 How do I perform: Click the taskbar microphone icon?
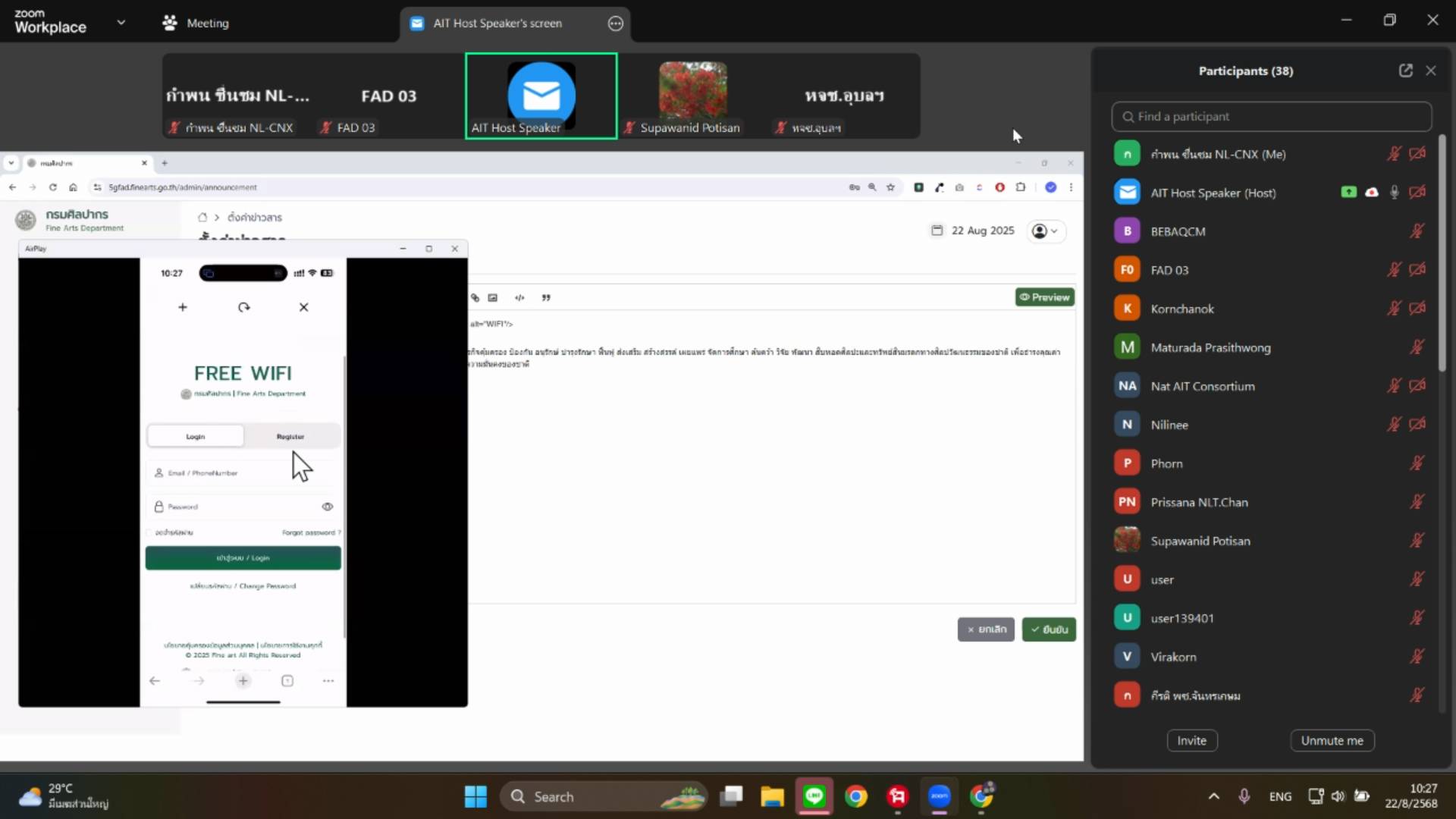pyautogui.click(x=1244, y=796)
